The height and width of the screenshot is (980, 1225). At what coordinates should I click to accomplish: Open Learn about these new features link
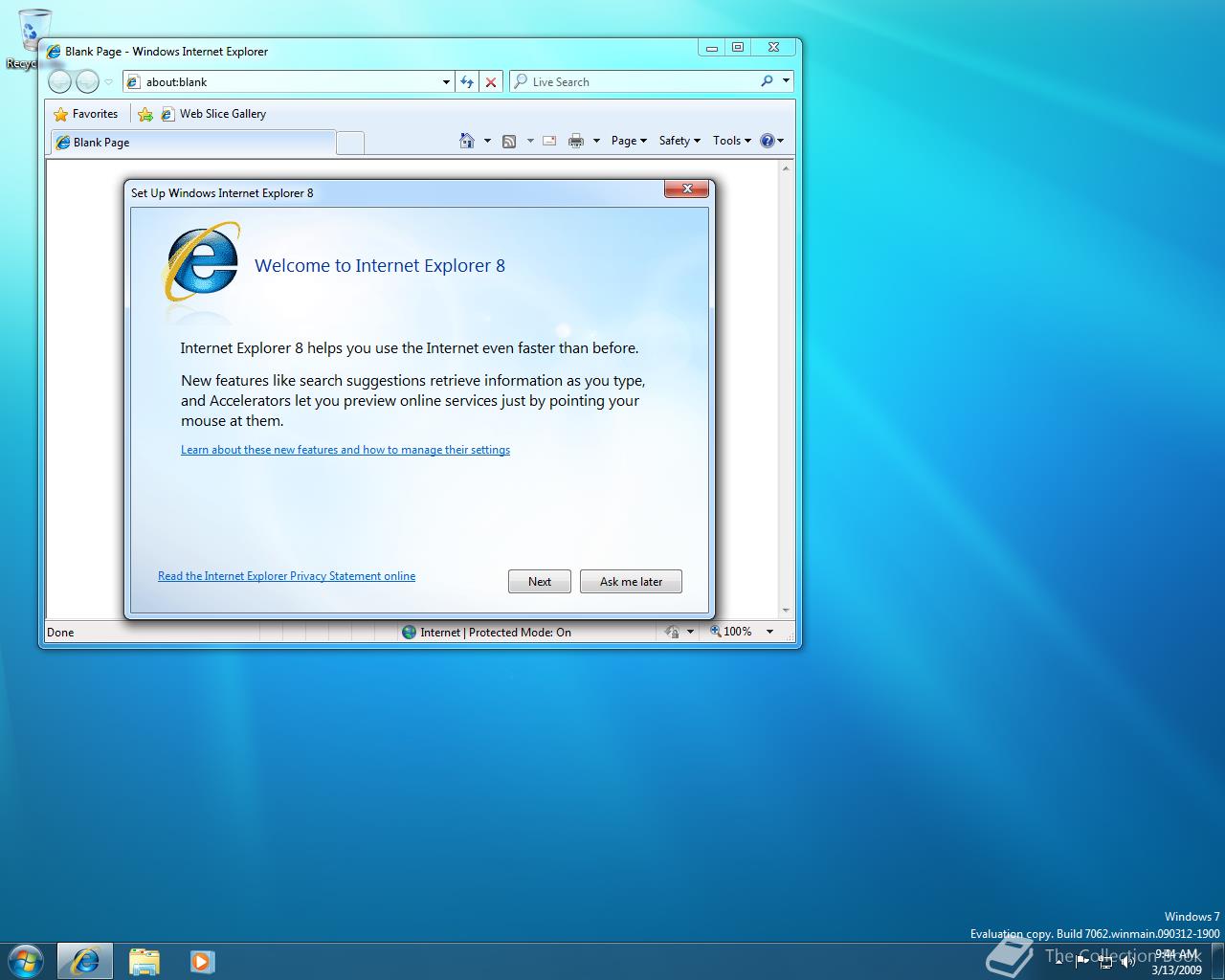(x=345, y=450)
